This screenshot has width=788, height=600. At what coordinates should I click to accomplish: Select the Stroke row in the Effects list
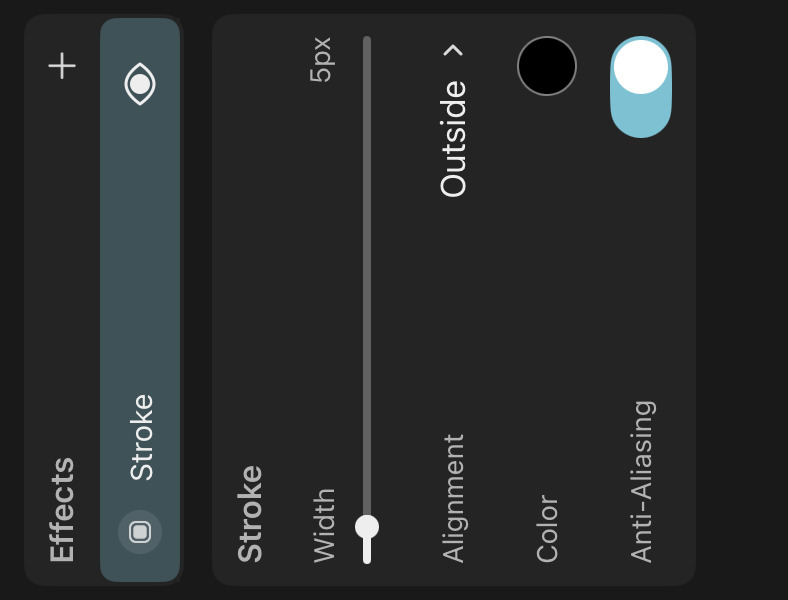click(140, 300)
